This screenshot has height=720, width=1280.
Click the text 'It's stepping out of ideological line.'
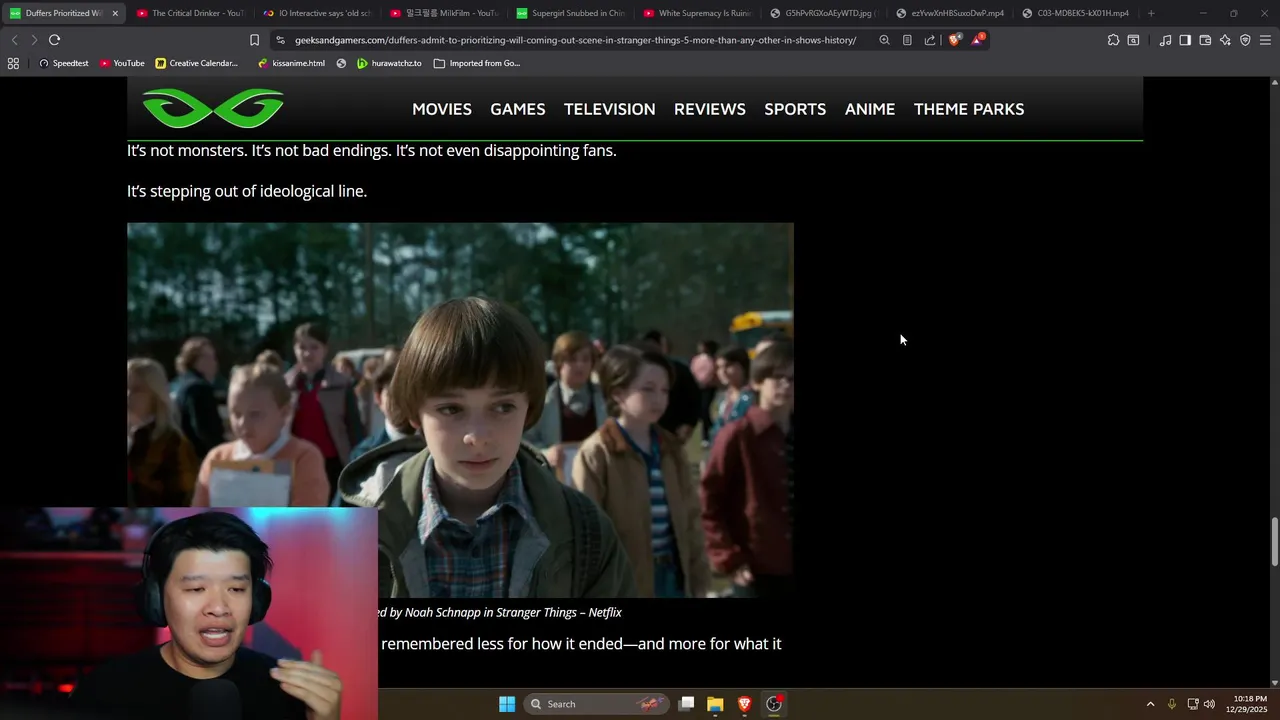click(x=247, y=191)
